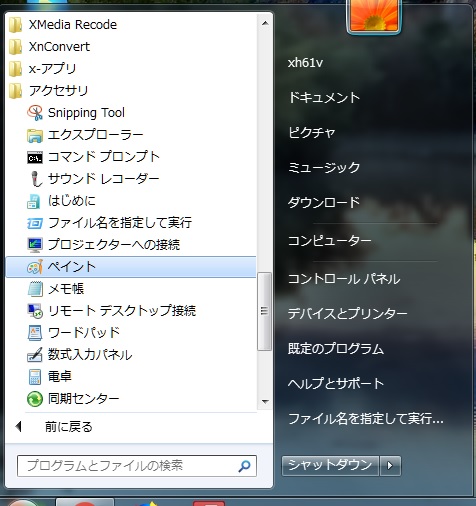This screenshot has width=476, height=506.
Task: Open コントロール パネル
Action: pyautogui.click(x=344, y=279)
